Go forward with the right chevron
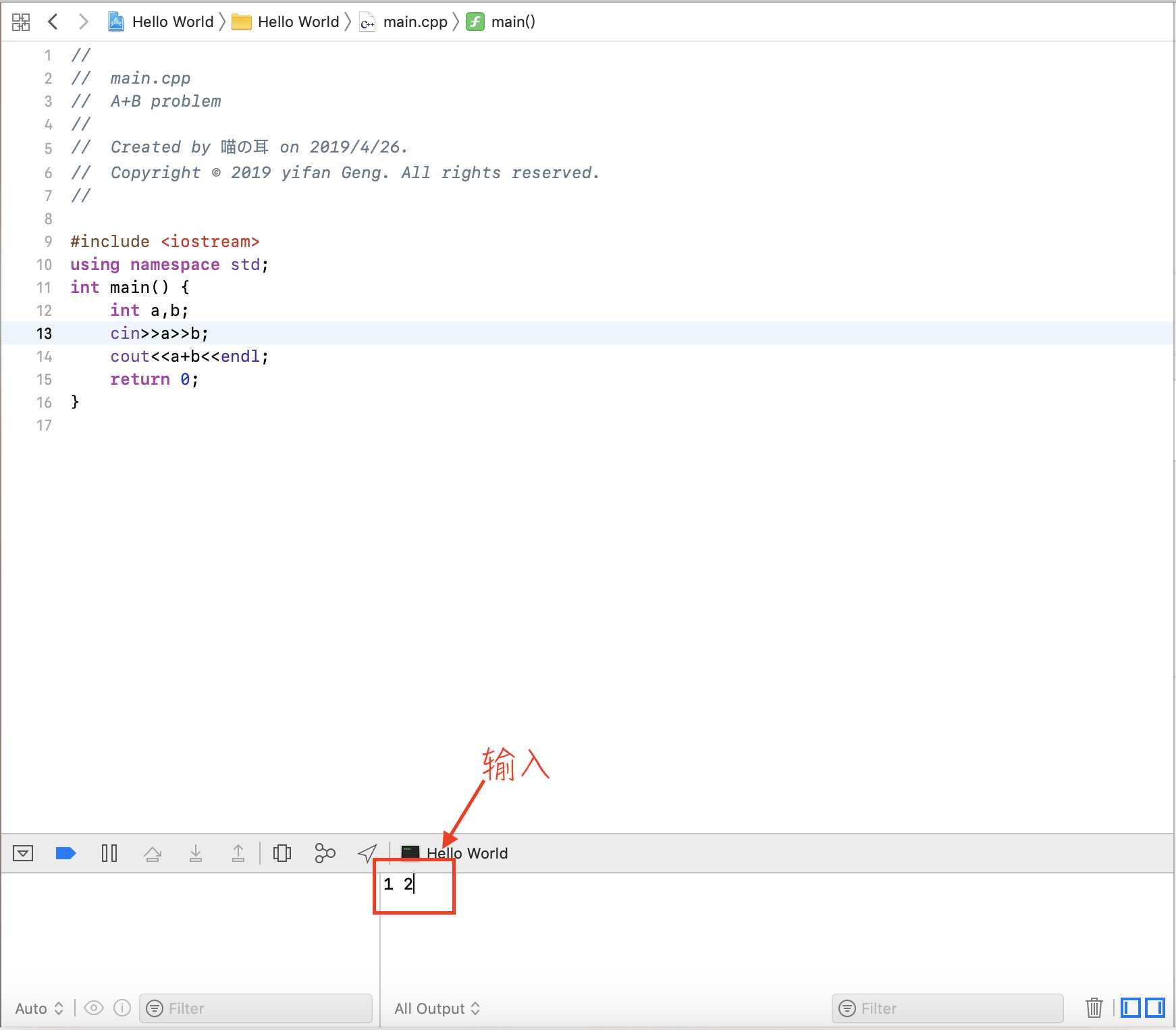The height and width of the screenshot is (1030, 1176). (x=84, y=22)
